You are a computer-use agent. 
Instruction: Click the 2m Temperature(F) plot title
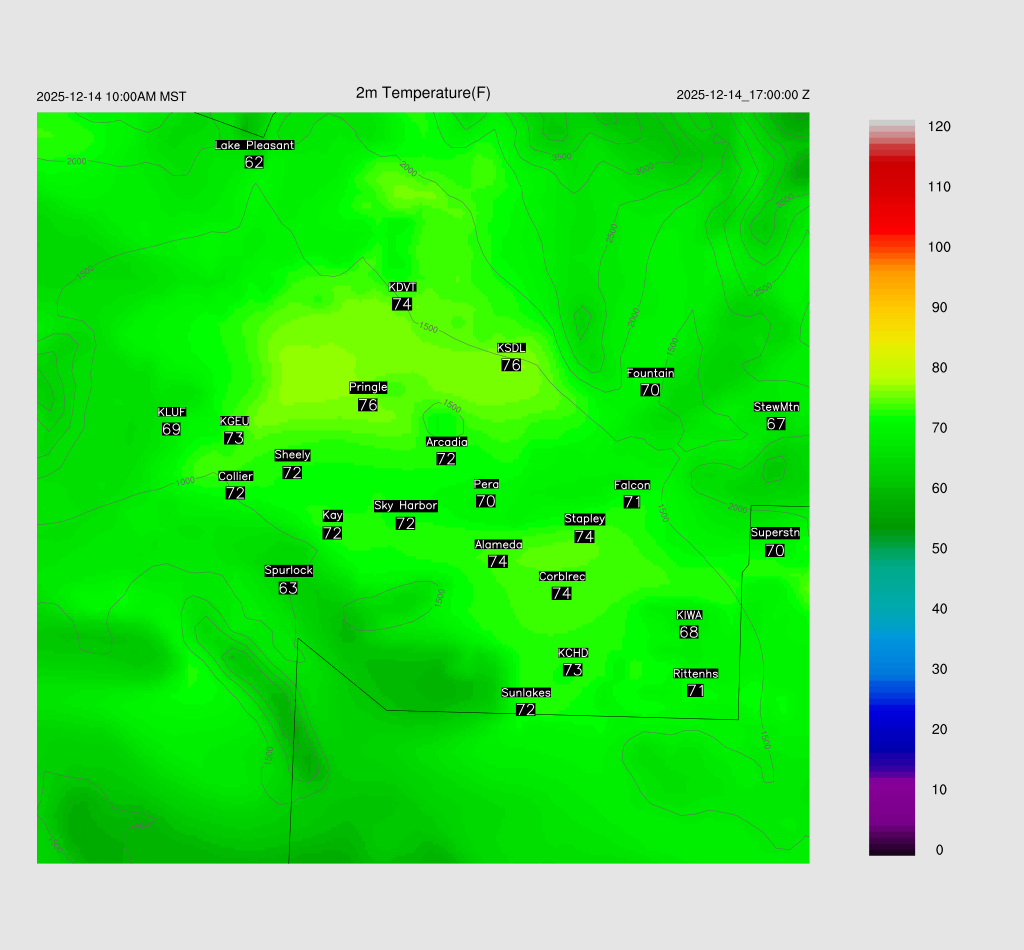click(423, 93)
